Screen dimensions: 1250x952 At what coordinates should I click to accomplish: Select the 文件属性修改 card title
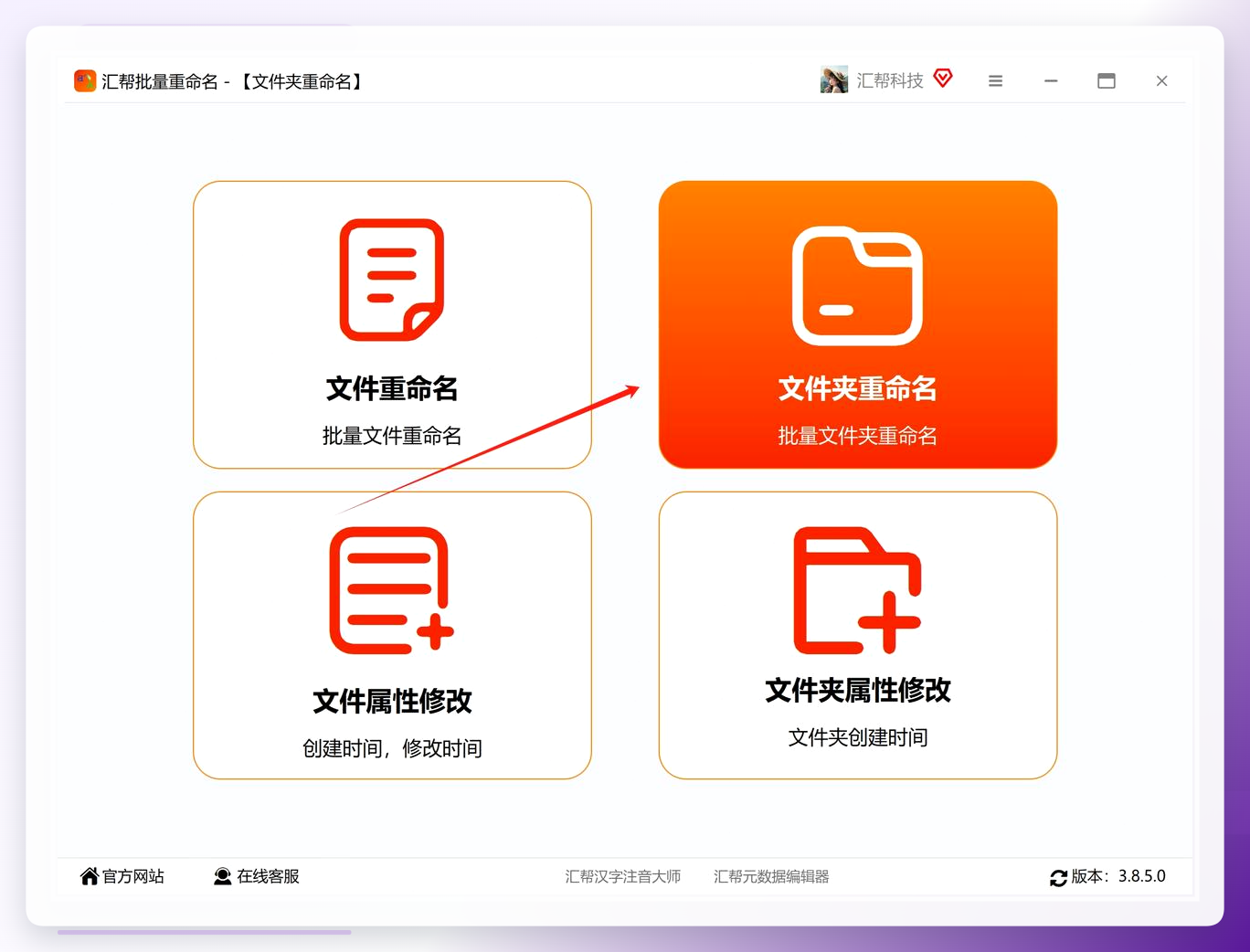coord(392,701)
